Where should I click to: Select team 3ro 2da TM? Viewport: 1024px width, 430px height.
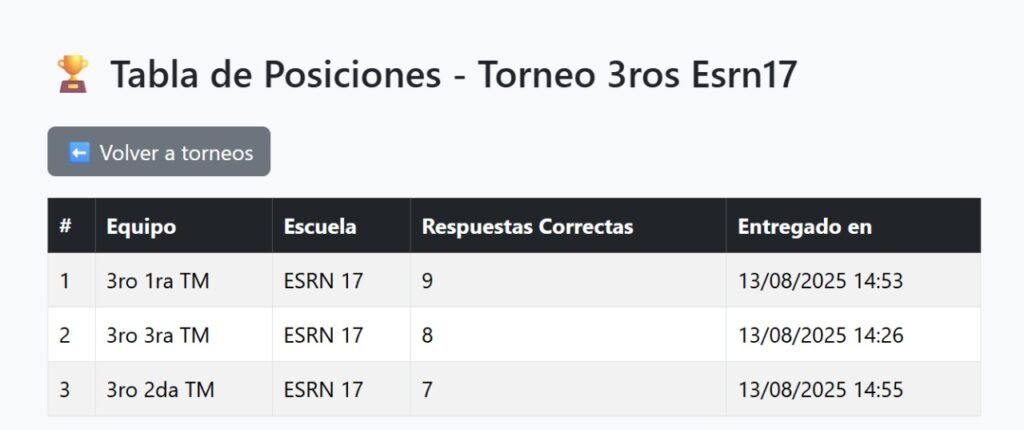(161, 389)
